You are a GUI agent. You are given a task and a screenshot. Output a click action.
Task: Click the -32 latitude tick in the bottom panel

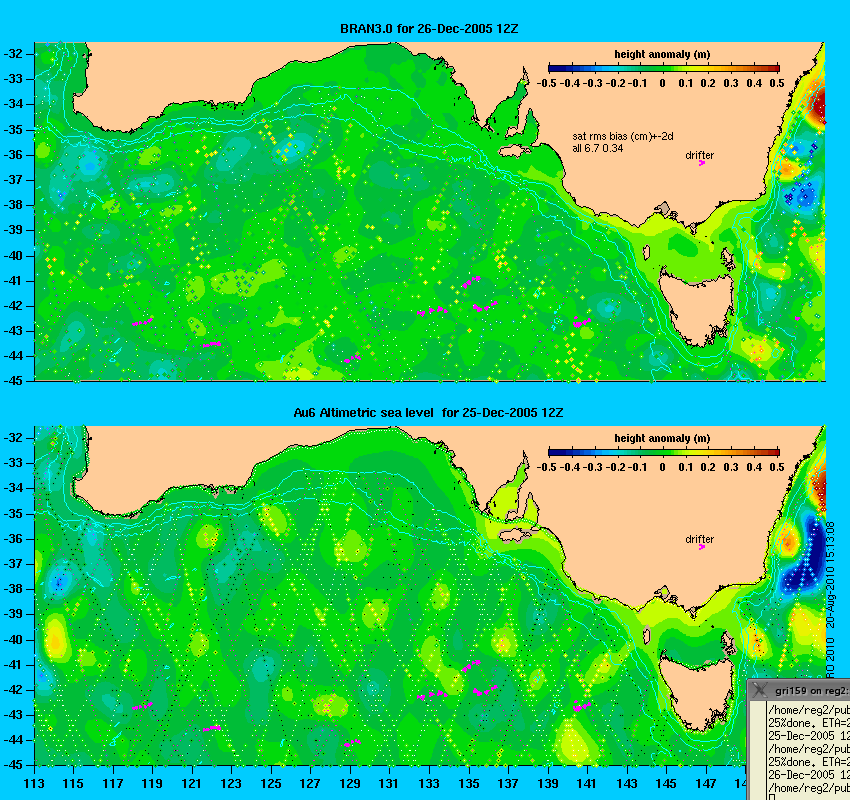[x=14, y=438]
